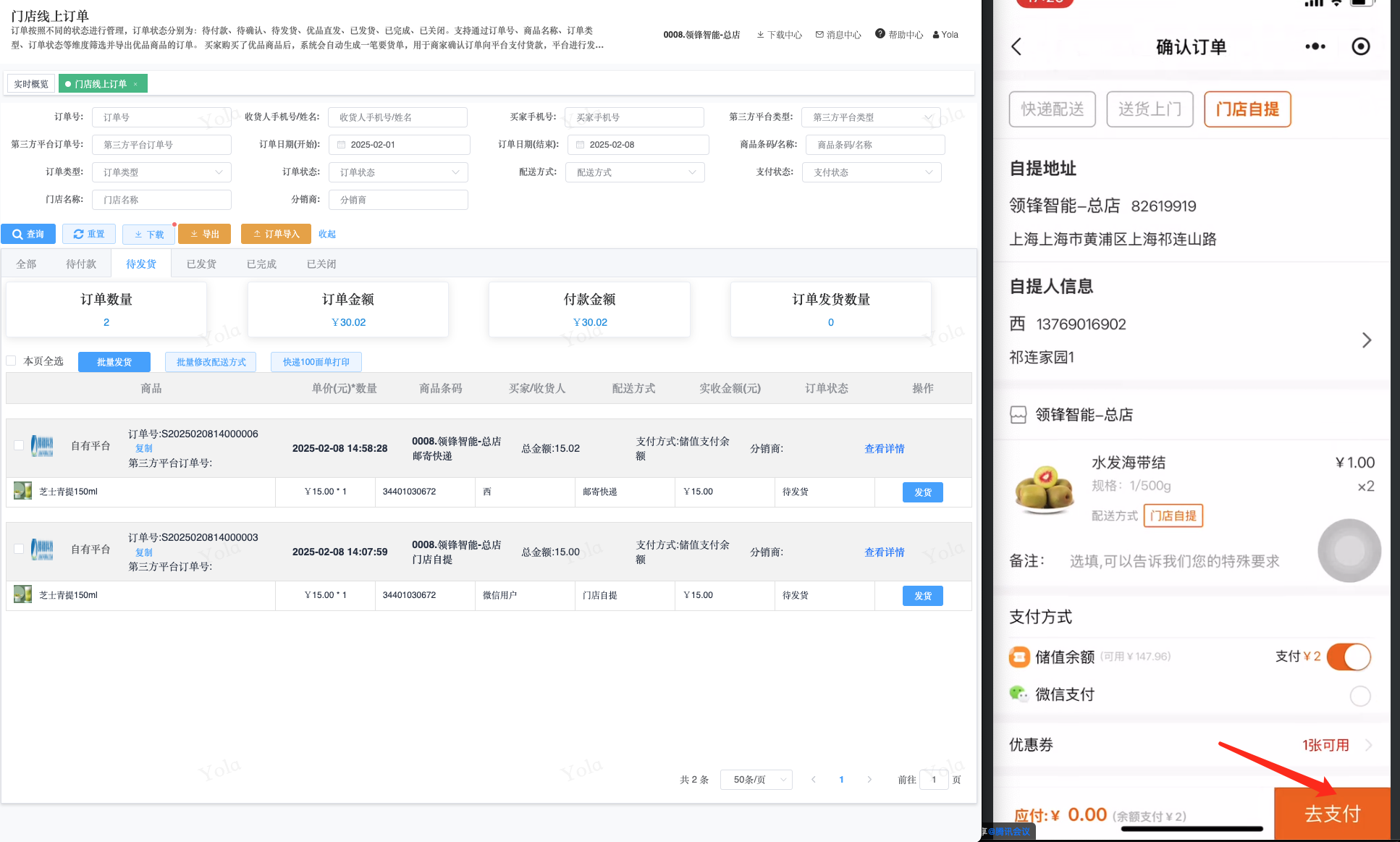This screenshot has width=1400, height=842.
Task: Click the gray floating assistive circle
Action: coord(1349,550)
